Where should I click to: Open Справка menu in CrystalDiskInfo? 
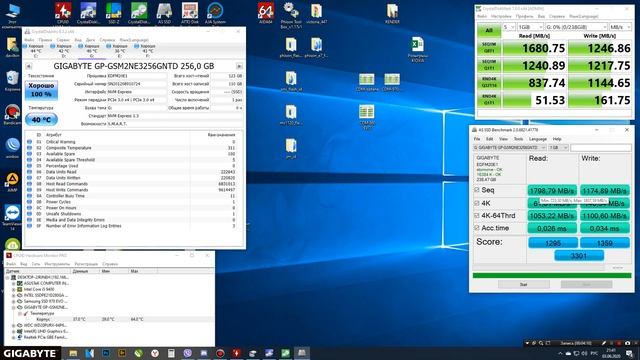click(x=107, y=40)
